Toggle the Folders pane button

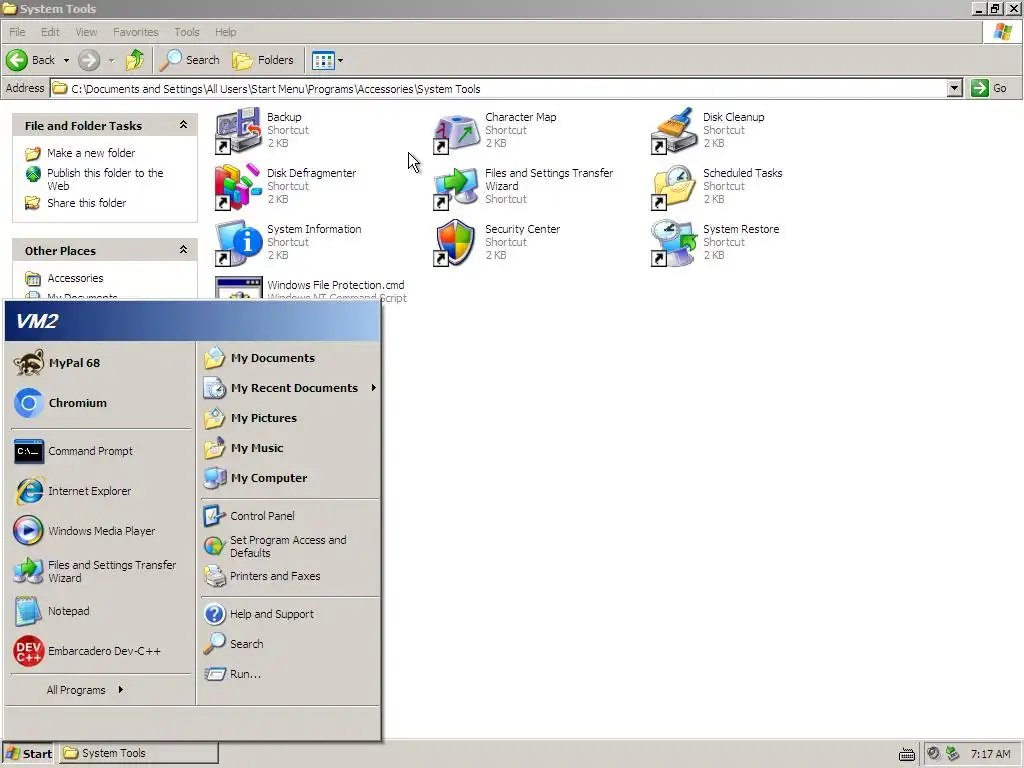pos(263,60)
